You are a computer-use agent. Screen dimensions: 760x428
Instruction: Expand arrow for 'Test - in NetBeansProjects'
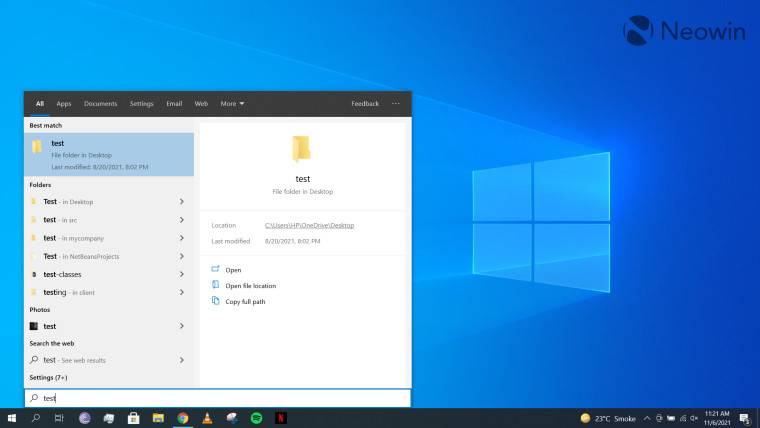pos(181,256)
